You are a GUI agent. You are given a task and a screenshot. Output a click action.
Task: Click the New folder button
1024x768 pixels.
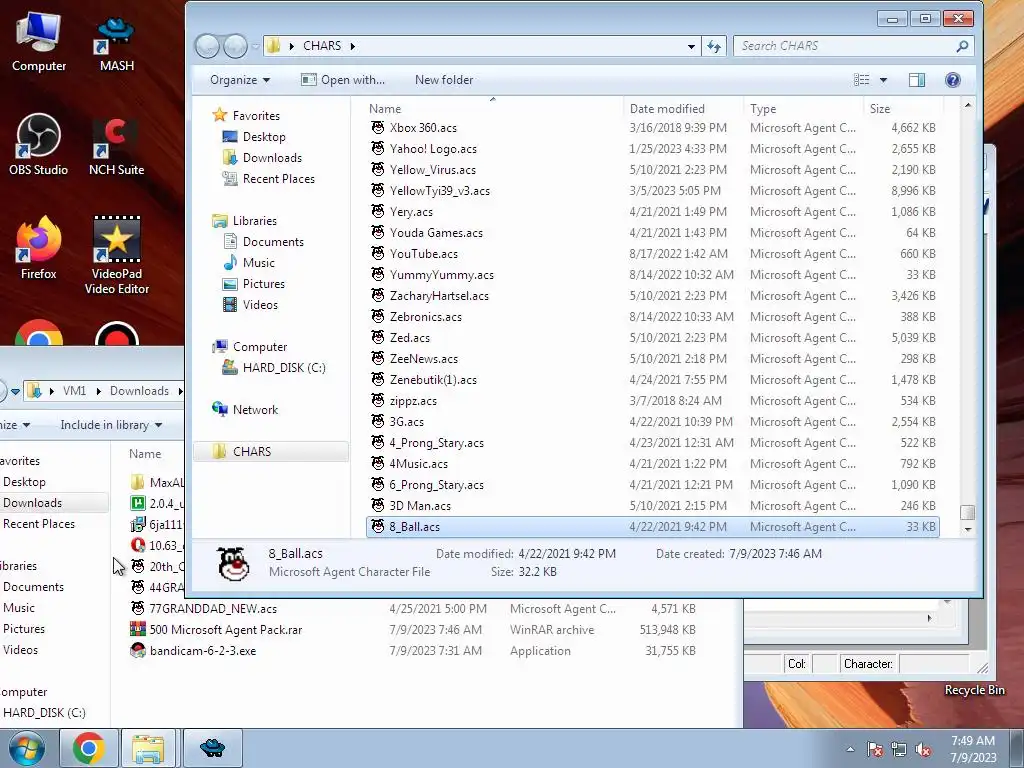tap(444, 80)
